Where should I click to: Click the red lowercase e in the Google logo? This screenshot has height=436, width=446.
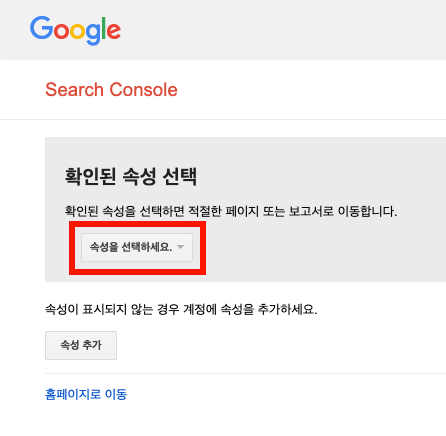point(114,31)
